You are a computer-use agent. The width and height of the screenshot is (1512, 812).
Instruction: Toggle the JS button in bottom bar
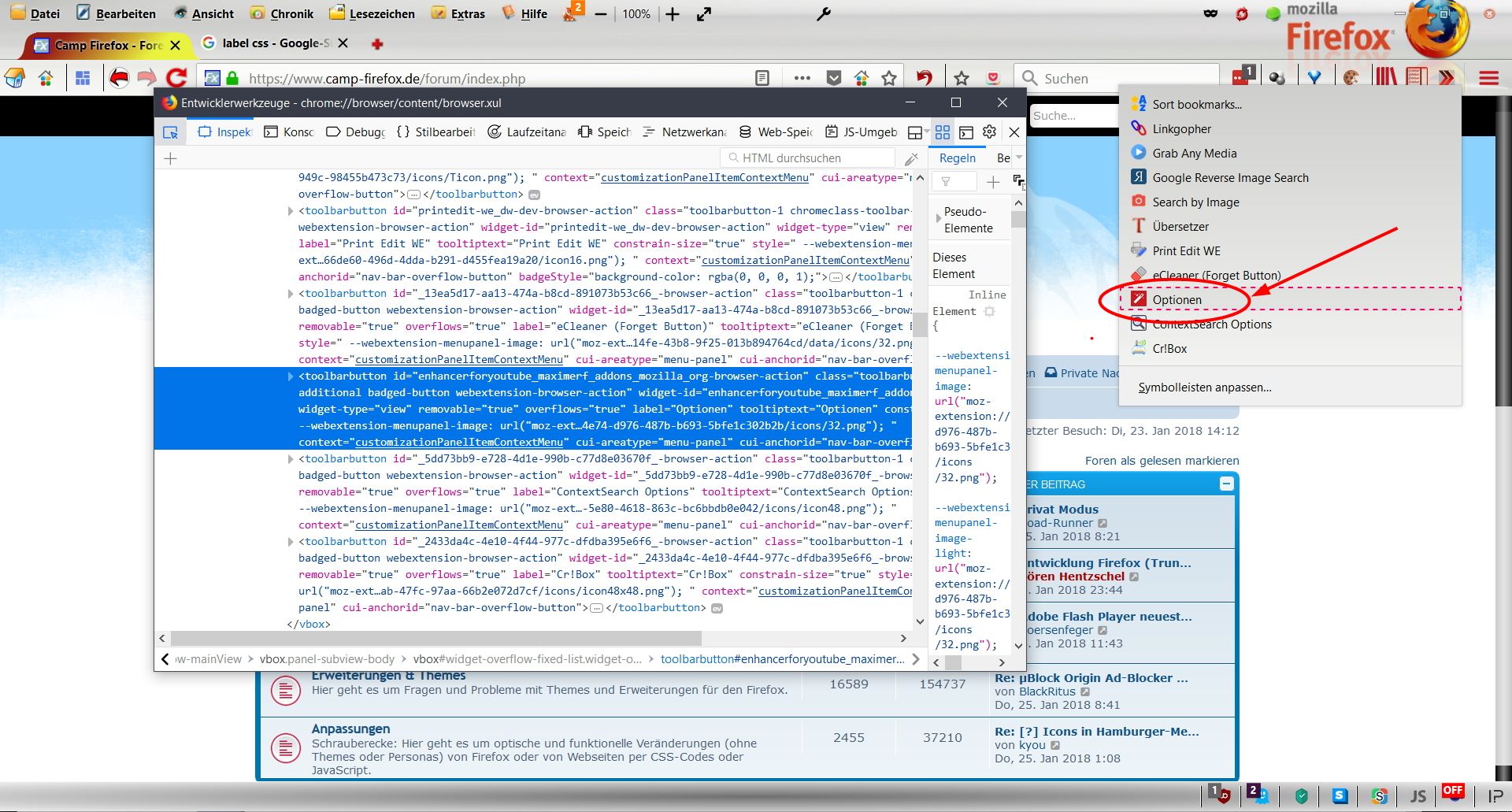[x=1417, y=796]
